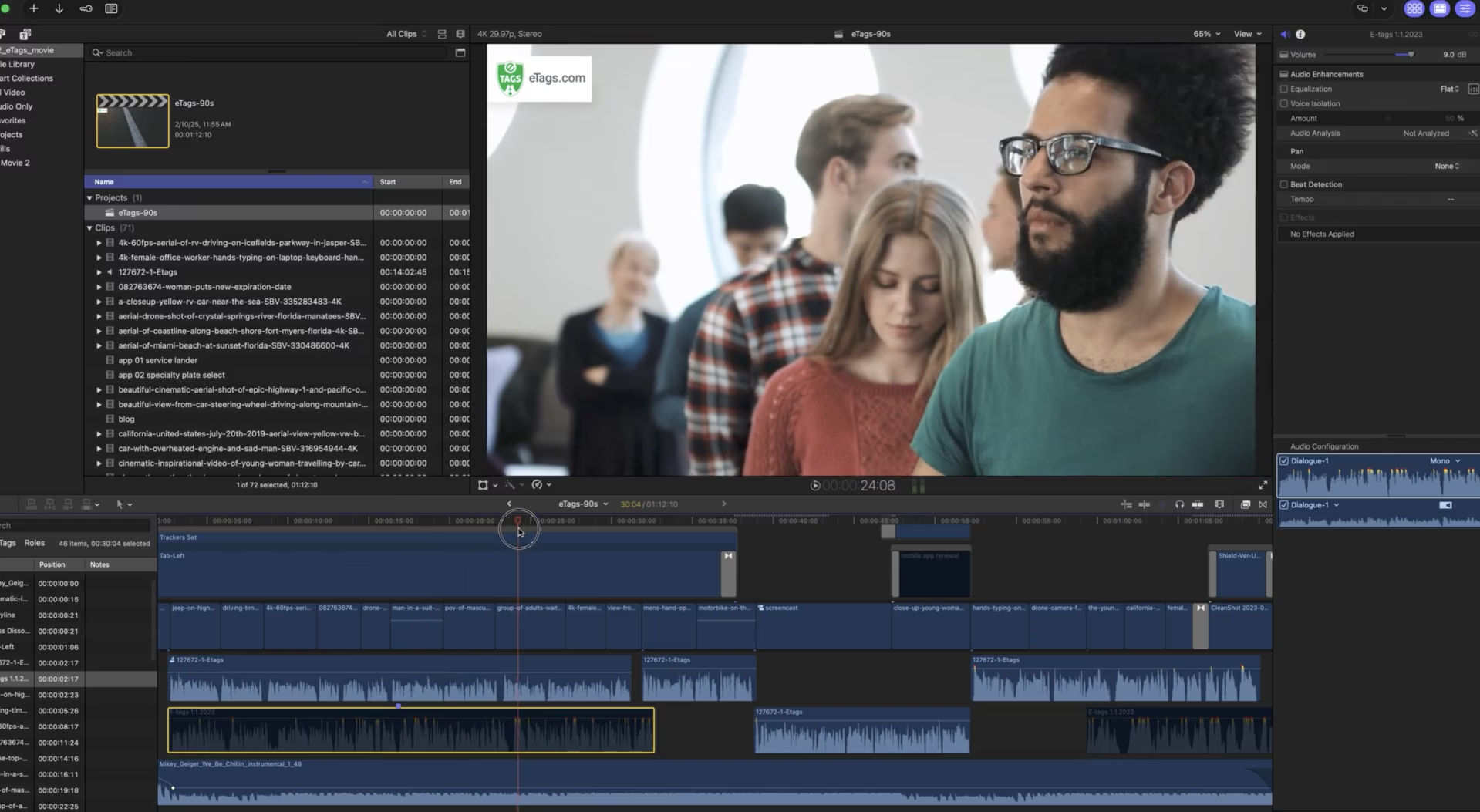
Task: Open the Audio inspector speaker icon
Action: click(1285, 34)
